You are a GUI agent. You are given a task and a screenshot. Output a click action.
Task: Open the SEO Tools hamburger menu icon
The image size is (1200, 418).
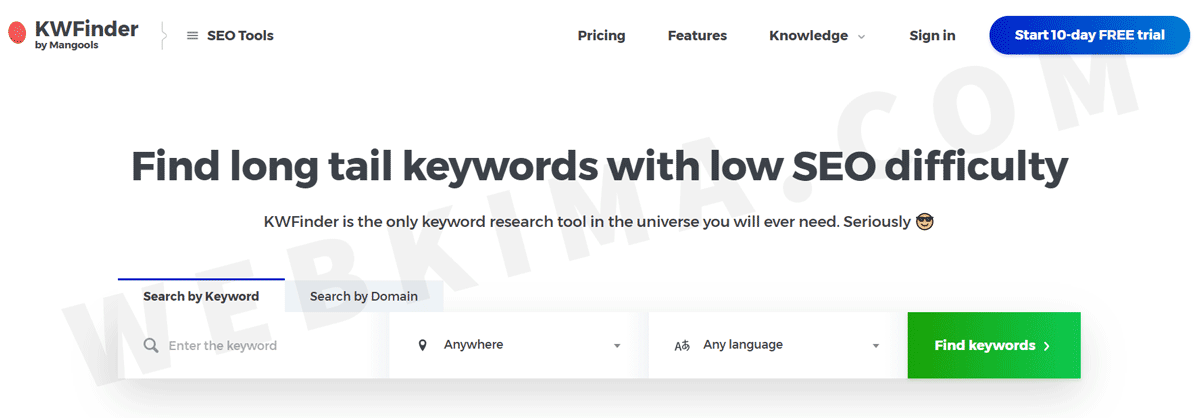click(193, 36)
